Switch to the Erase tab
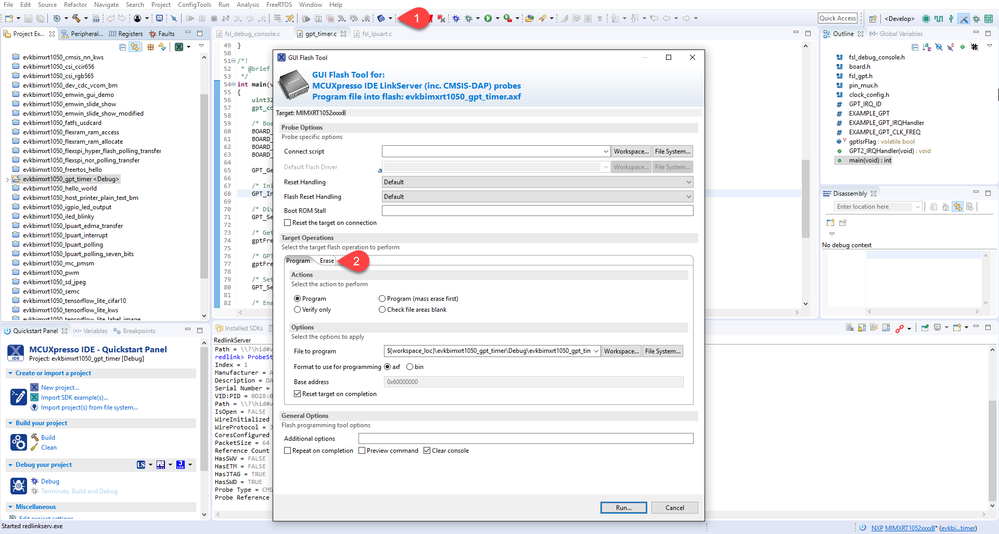Viewport: 999px width, 534px height. (326, 261)
